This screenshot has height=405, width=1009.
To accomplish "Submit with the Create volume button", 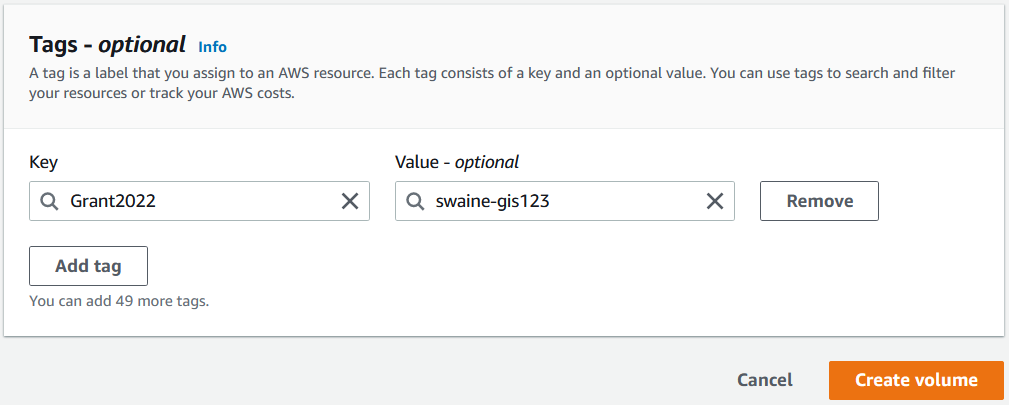I will tap(916, 380).
